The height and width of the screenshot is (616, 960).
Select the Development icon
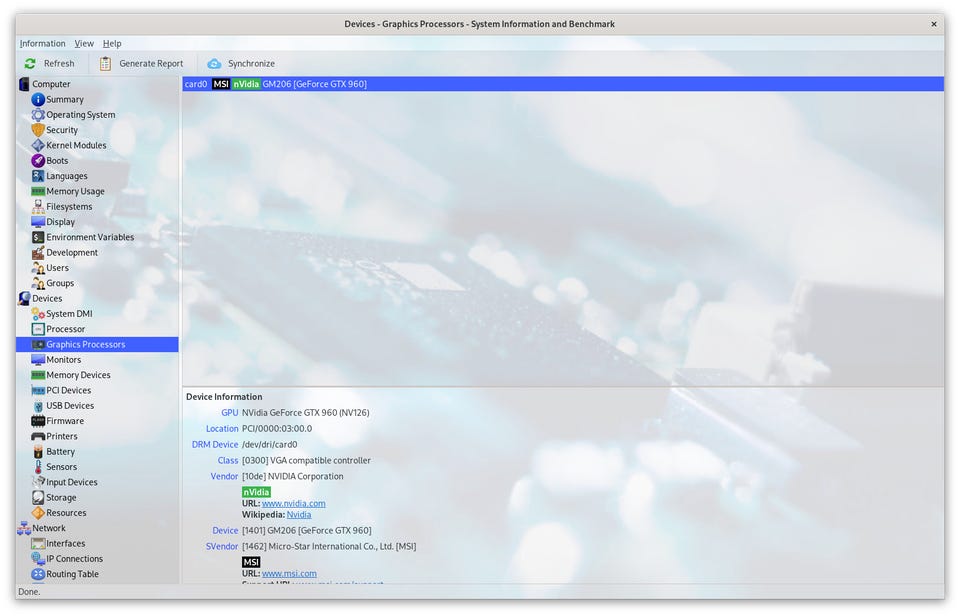tap(38, 252)
